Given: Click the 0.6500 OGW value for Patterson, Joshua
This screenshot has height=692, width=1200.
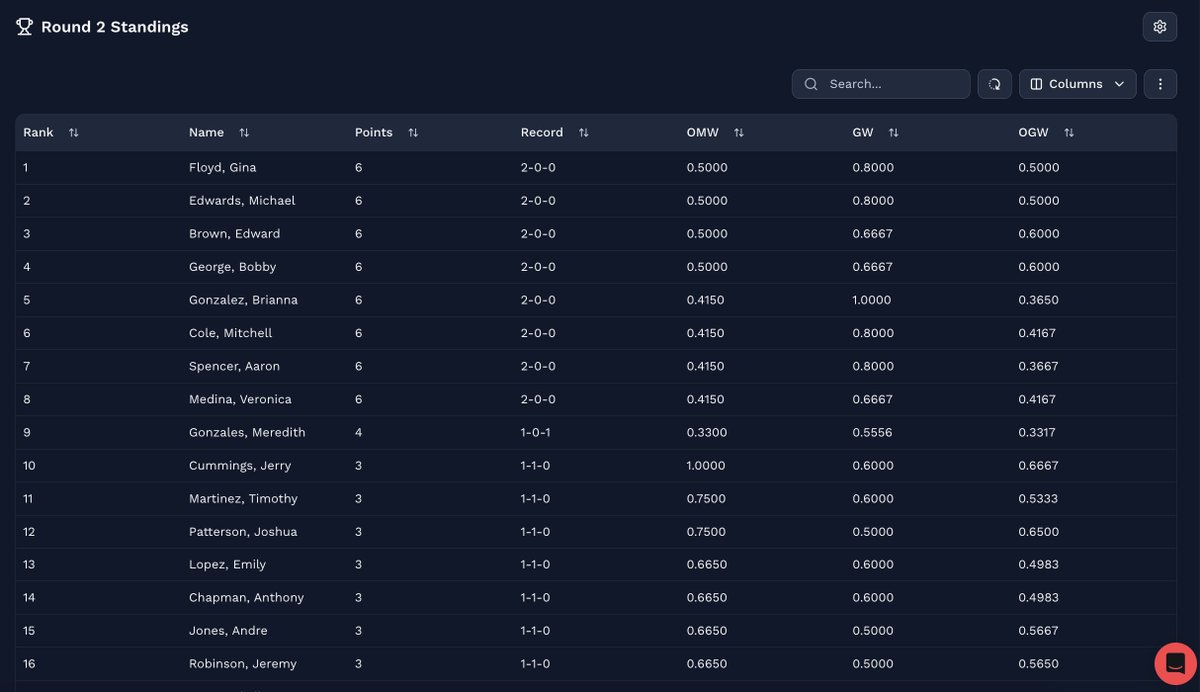Looking at the screenshot, I should click(x=1039, y=531).
